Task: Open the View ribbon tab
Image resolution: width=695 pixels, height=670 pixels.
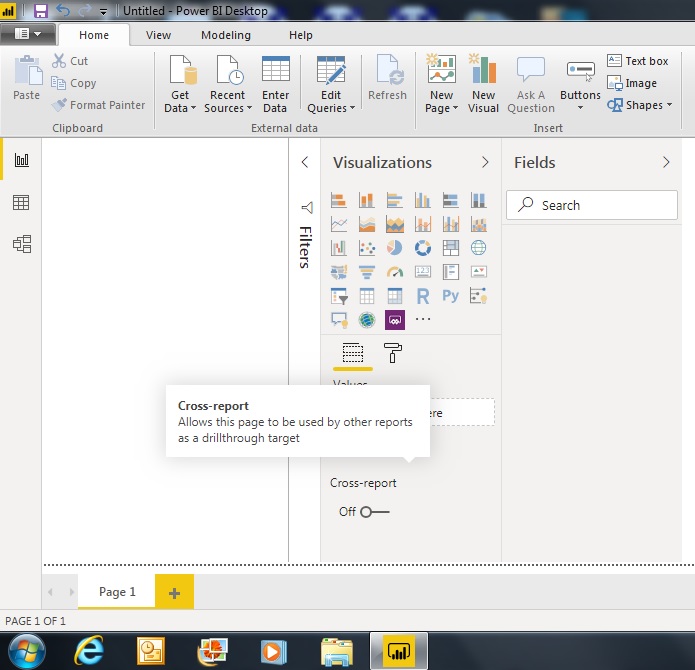Action: click(158, 35)
